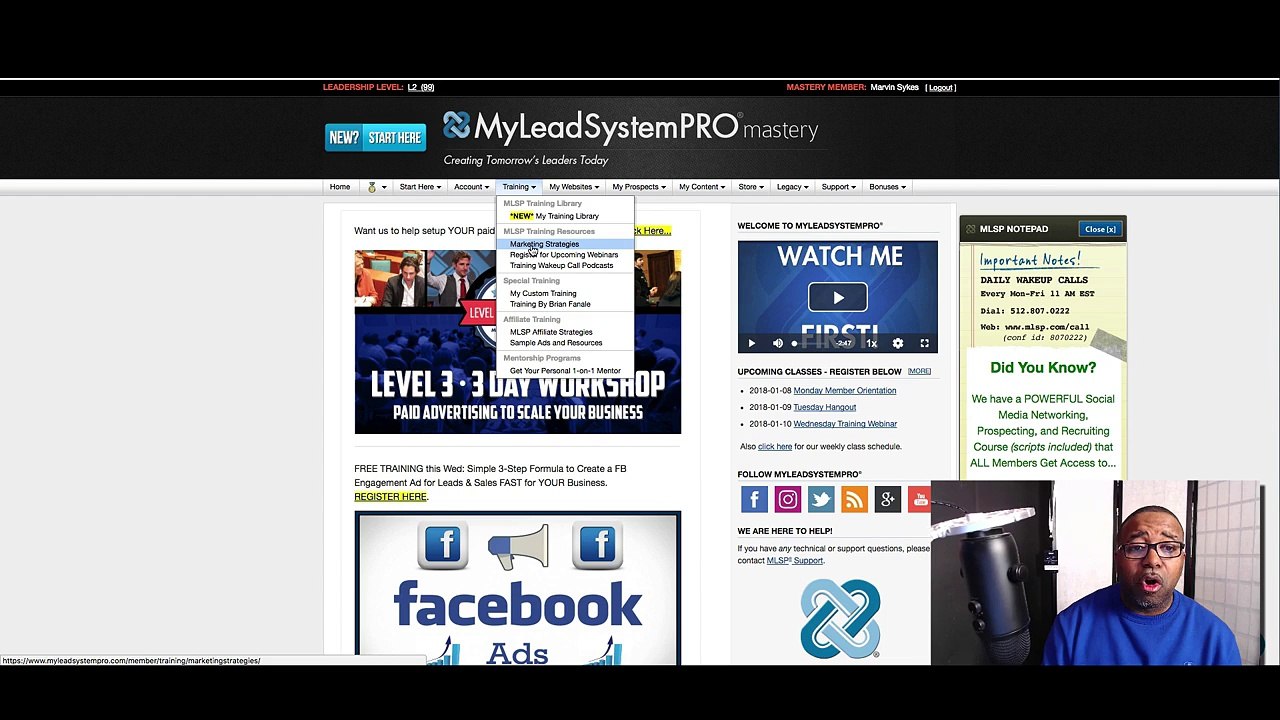Open the Level 3 Workshop banner image
This screenshot has height=720, width=1280.
coord(518,342)
